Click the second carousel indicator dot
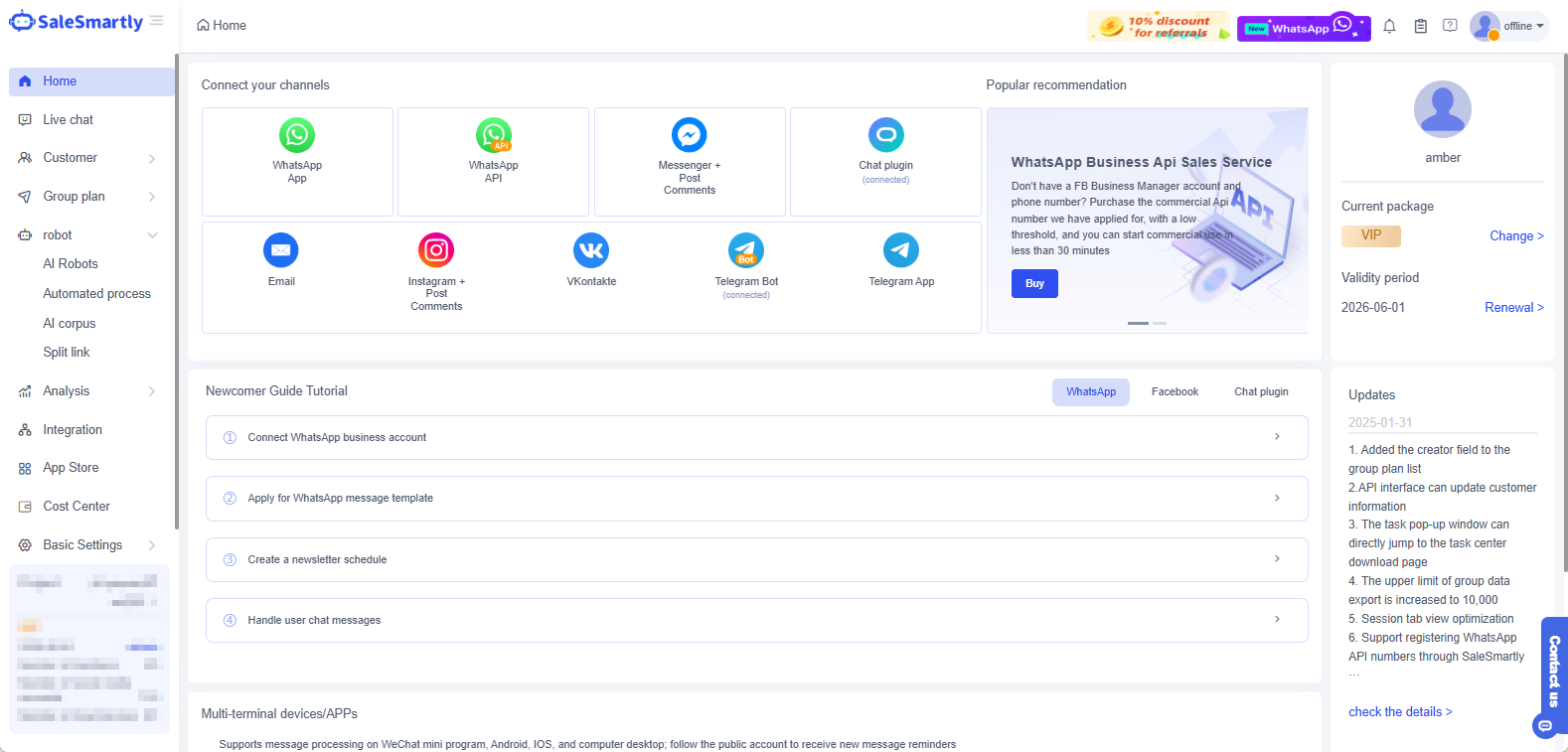Viewport: 1568px width, 752px height. pos(1160,323)
